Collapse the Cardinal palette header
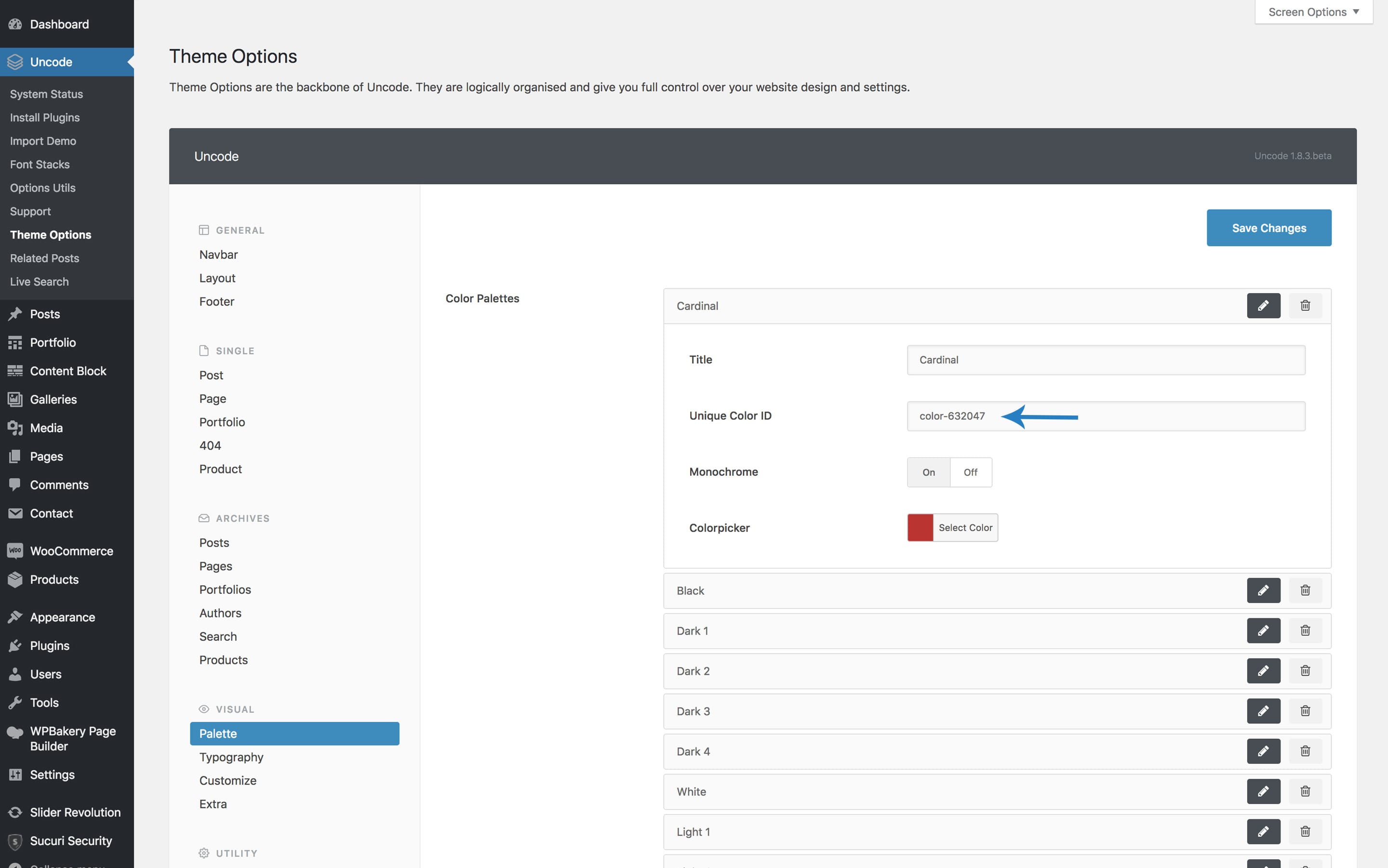This screenshot has height=868, width=1388. (997, 306)
